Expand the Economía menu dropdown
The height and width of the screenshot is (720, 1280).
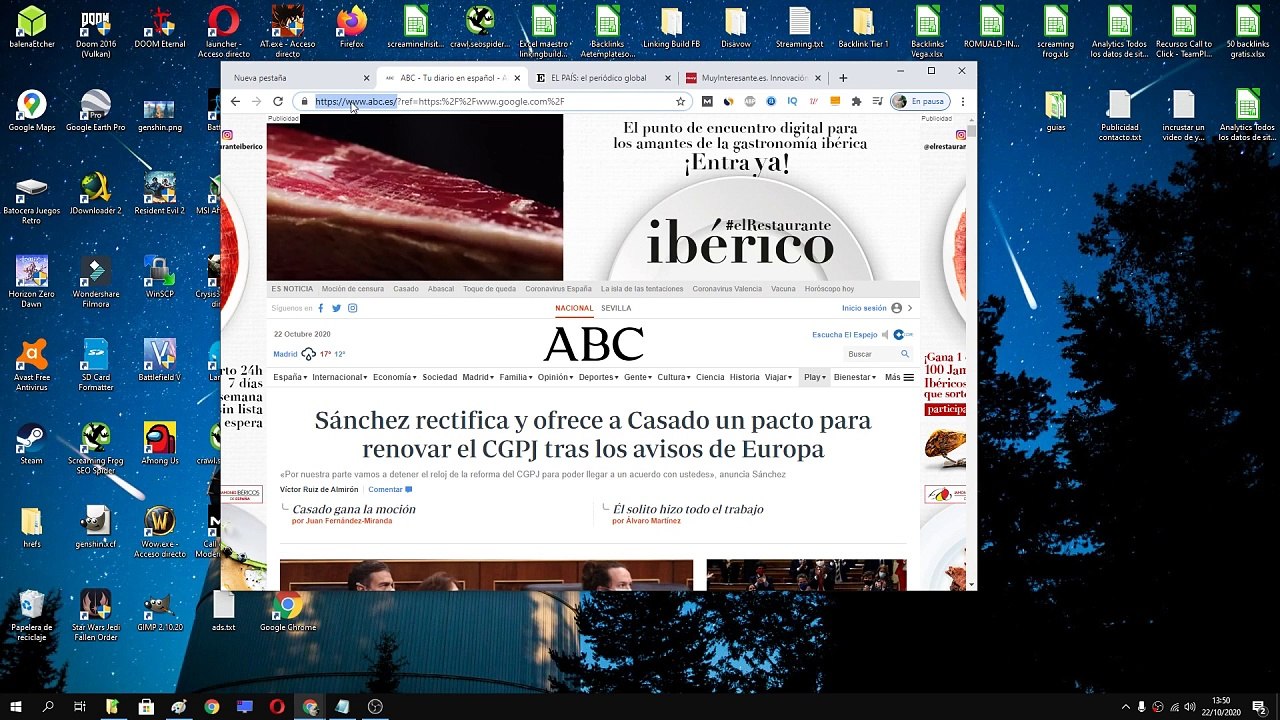(396, 377)
